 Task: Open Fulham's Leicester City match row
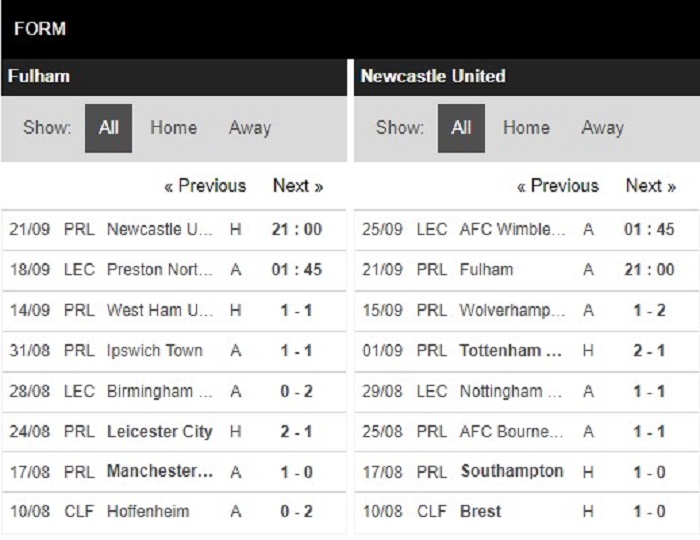tap(174, 432)
